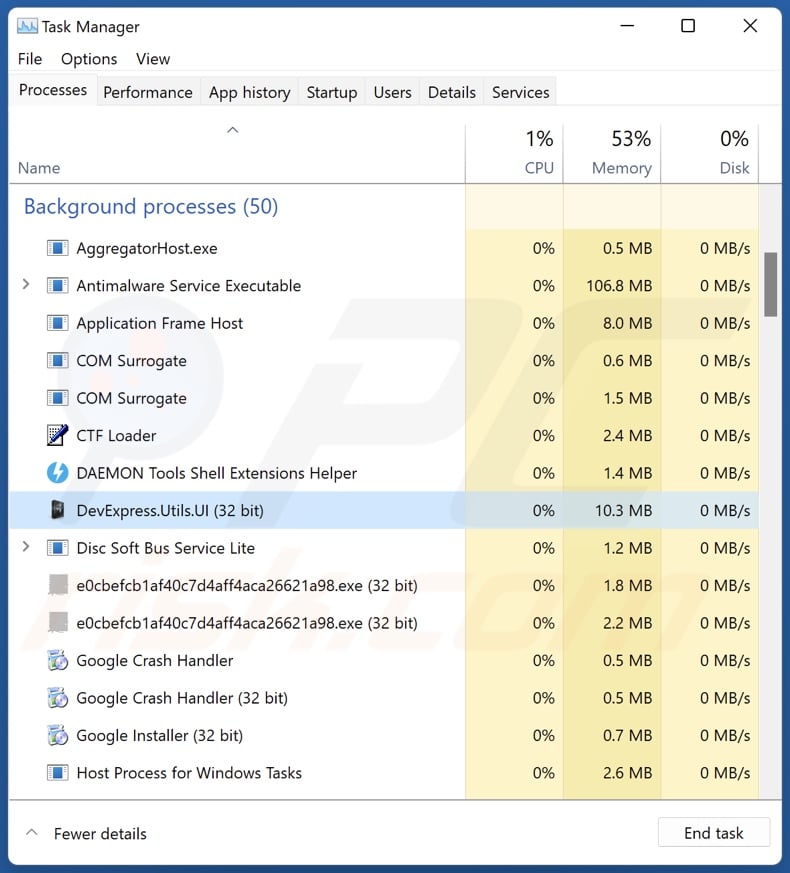Click the DevExpress.Utils.UI process icon
The image size is (790, 873).
(57, 510)
